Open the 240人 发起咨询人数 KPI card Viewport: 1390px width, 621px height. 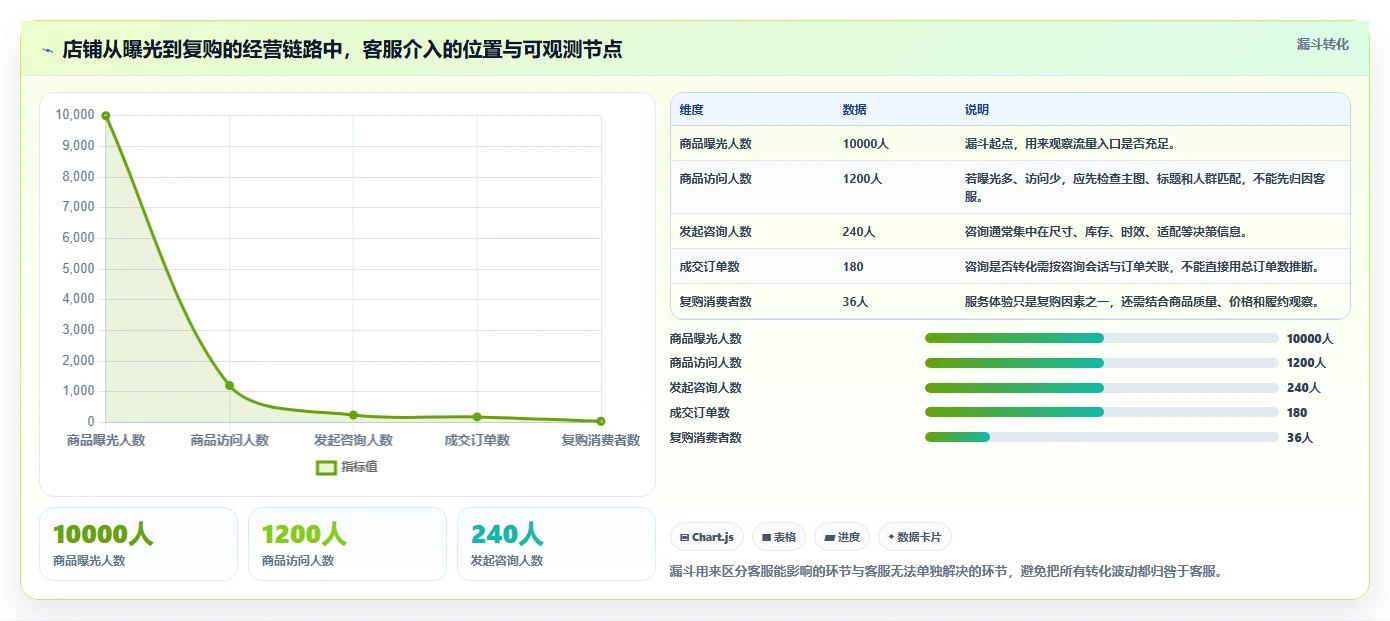(x=556, y=544)
